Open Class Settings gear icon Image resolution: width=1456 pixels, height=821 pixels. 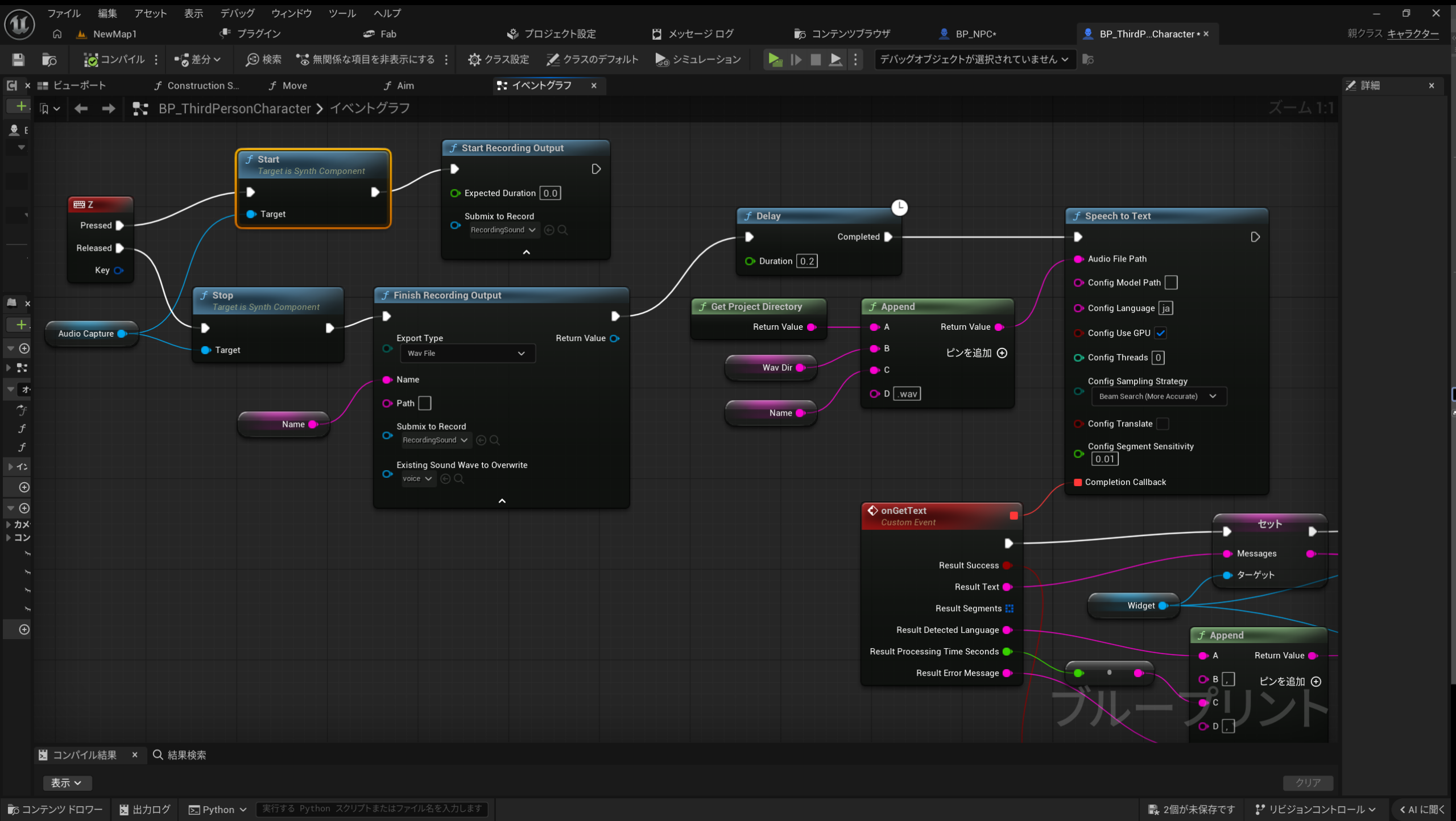(474, 60)
